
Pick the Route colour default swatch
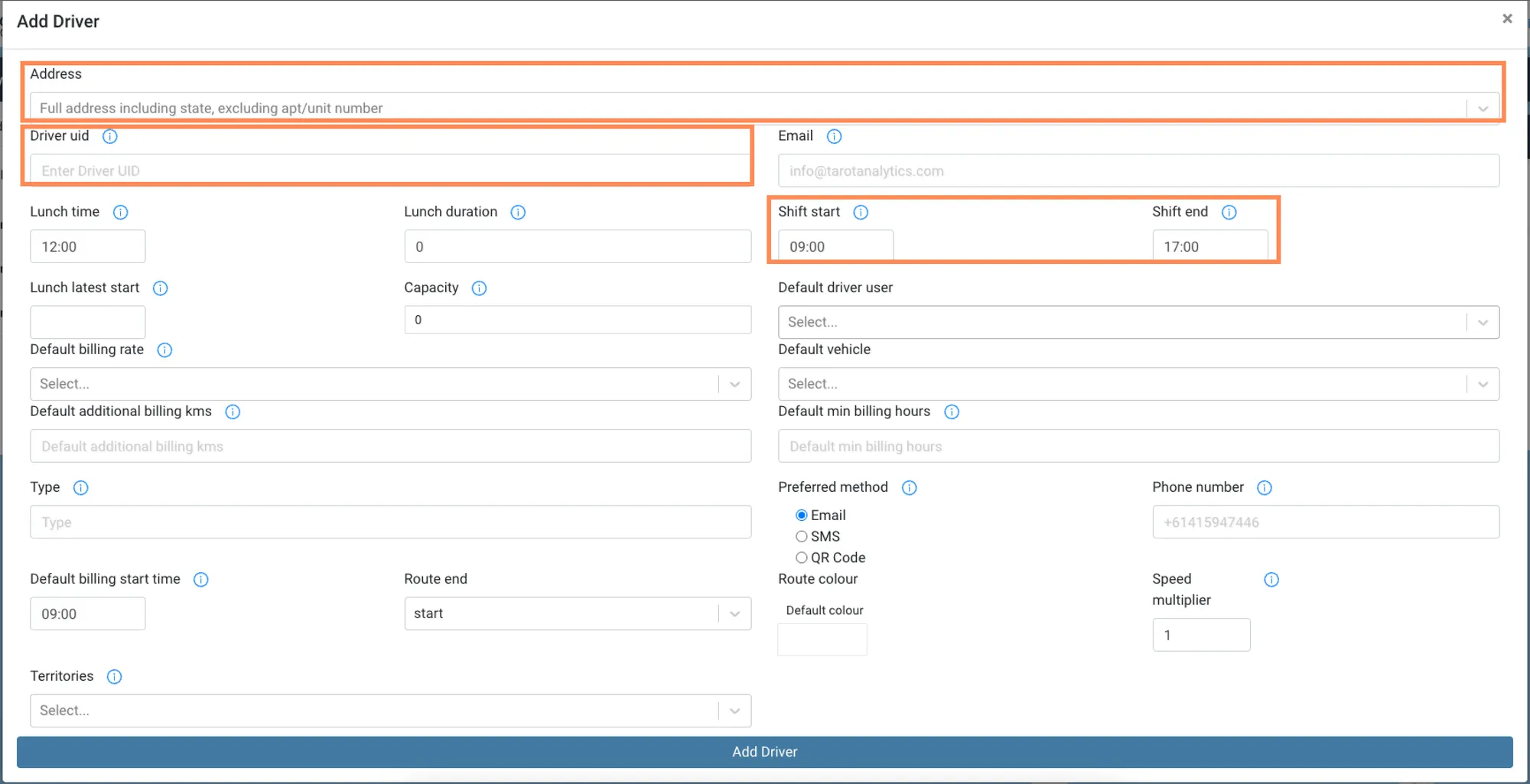pyautogui.click(x=822, y=639)
